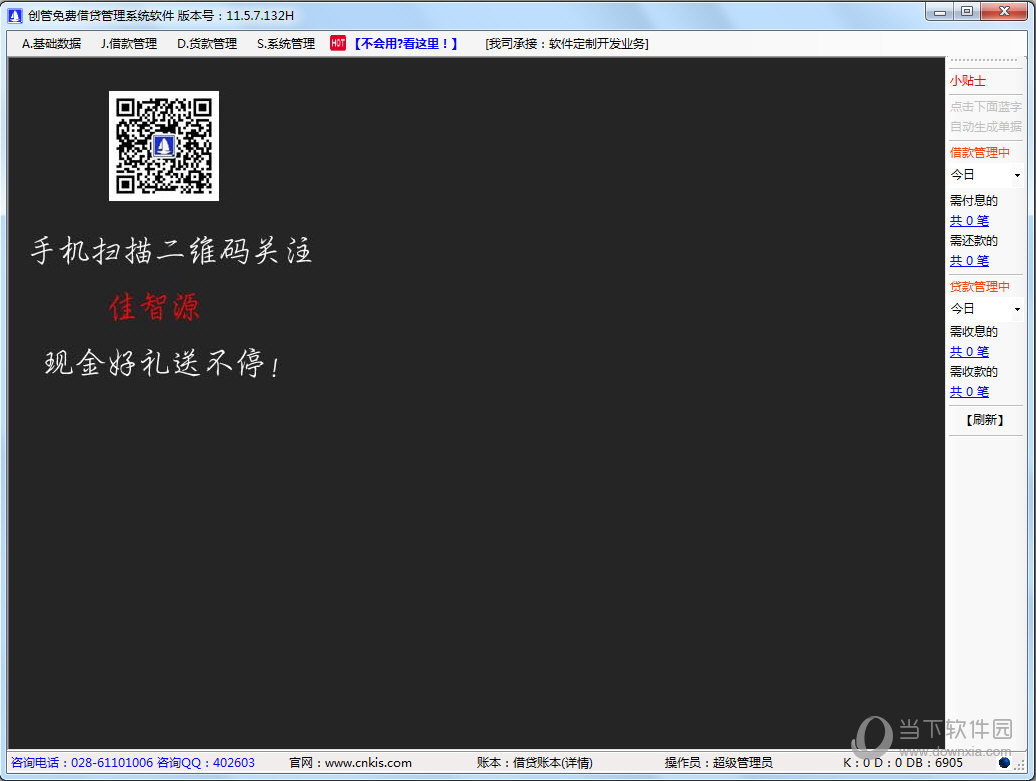This screenshot has height=781, width=1036.
Task: Open the 共 0 笔 link under 需付息的
Action: coord(969,221)
